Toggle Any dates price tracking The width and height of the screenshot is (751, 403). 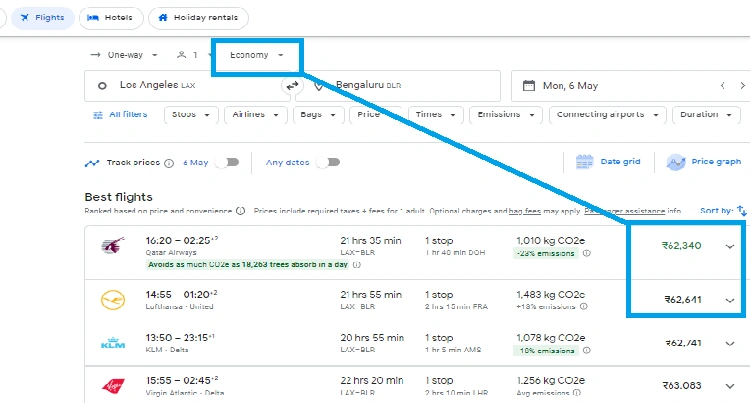click(329, 162)
